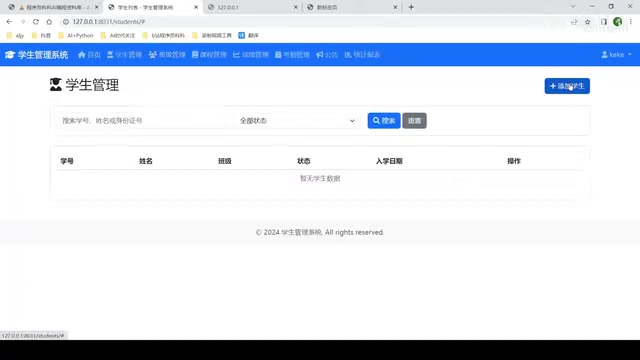Click the 2024 copyright footer text
Viewport: 640px width, 360px height.
(320, 232)
